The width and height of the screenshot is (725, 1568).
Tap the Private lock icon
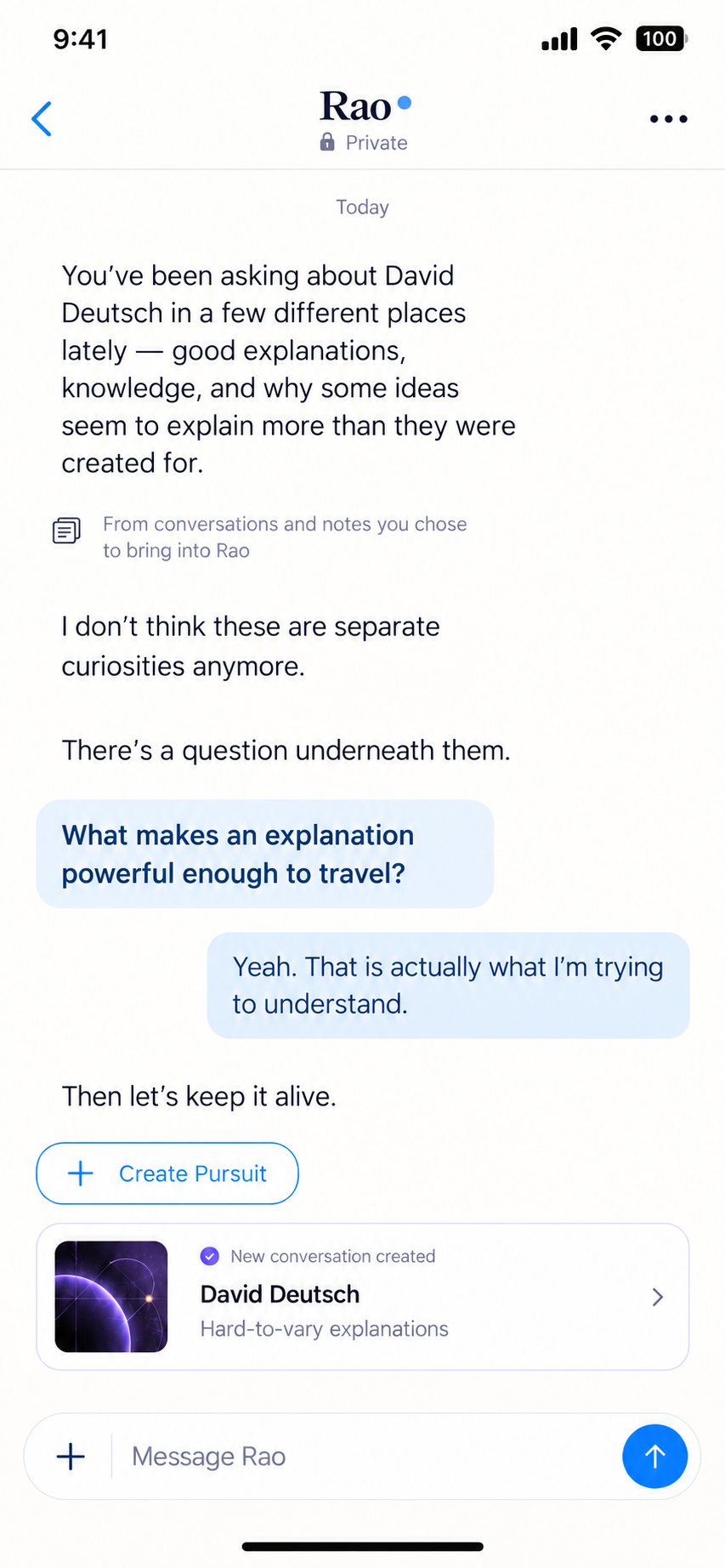click(x=327, y=142)
